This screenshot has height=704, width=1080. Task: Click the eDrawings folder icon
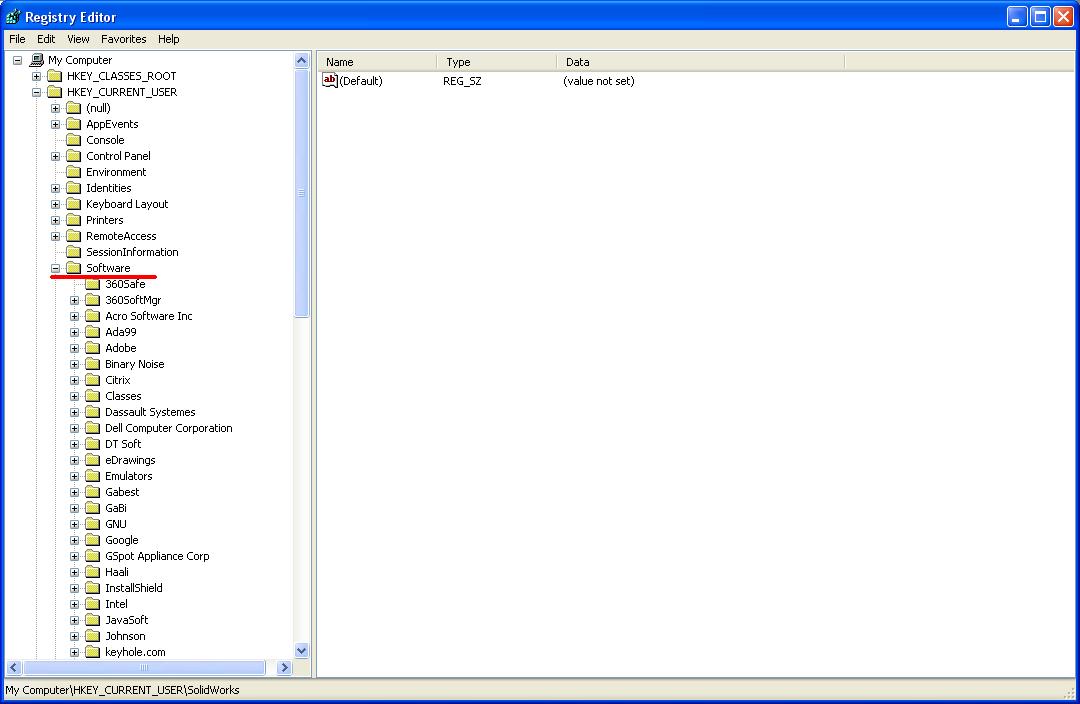coord(93,460)
